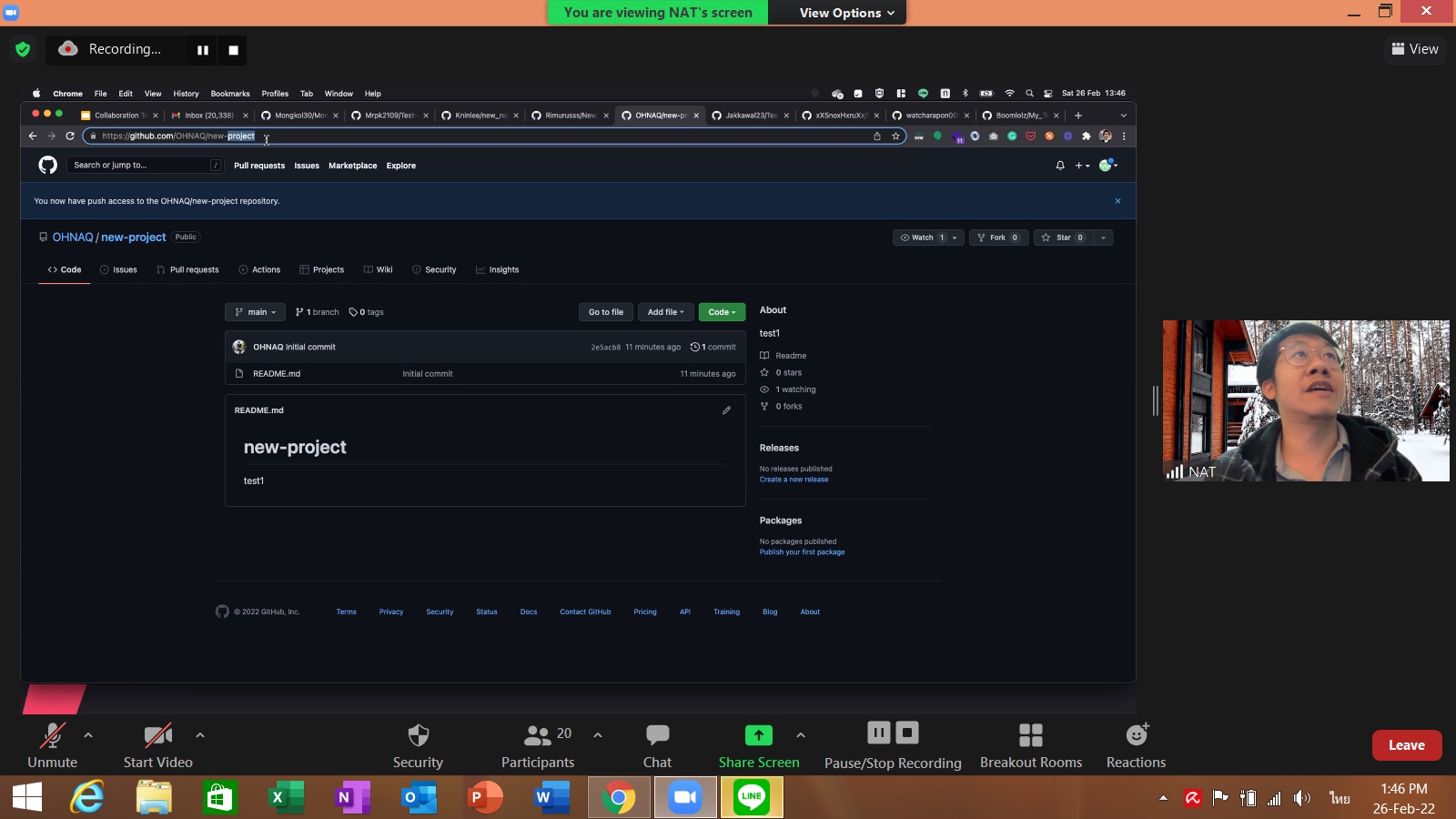Image resolution: width=1456 pixels, height=819 pixels.
Task: Click the GitHub search field
Action: tap(147, 165)
